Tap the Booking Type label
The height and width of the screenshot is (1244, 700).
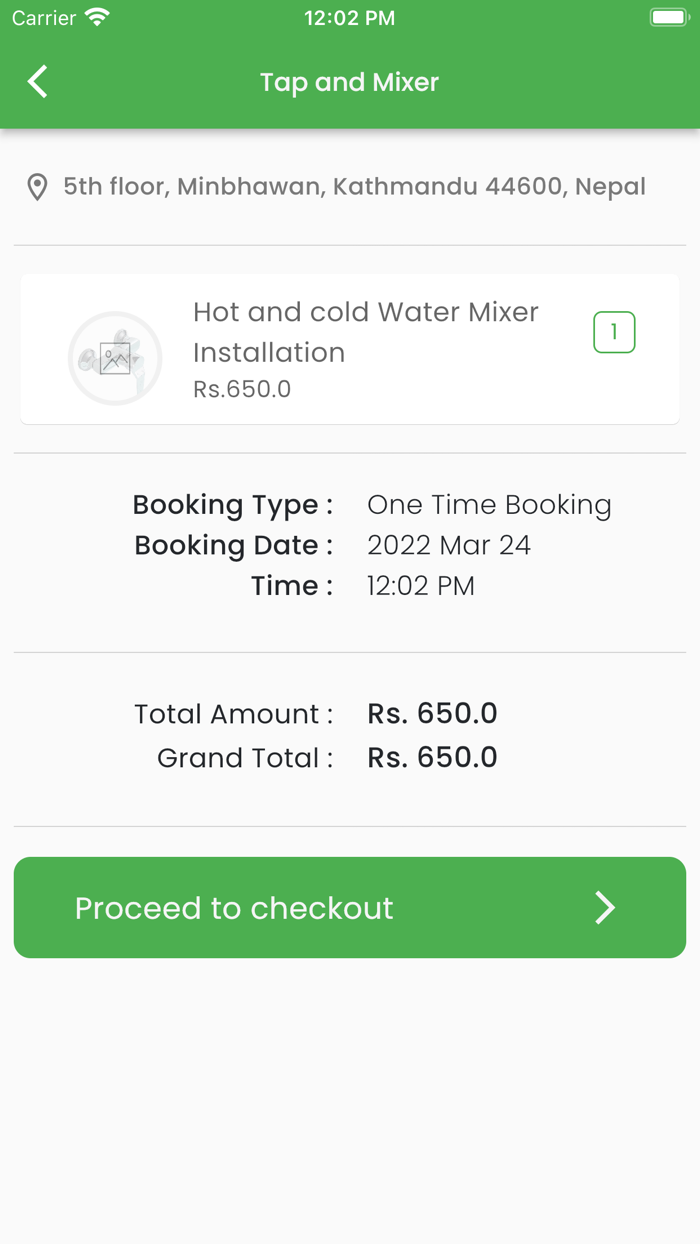point(232,505)
